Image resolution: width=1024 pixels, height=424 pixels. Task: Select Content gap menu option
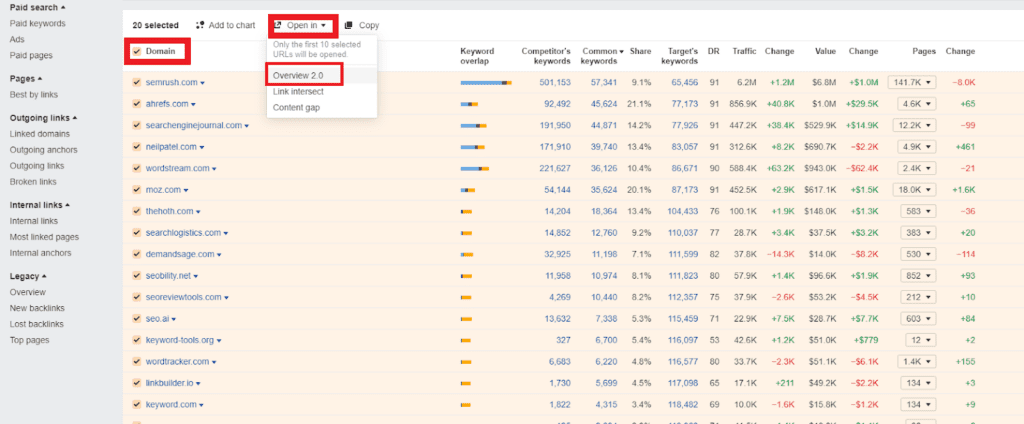click(296, 107)
